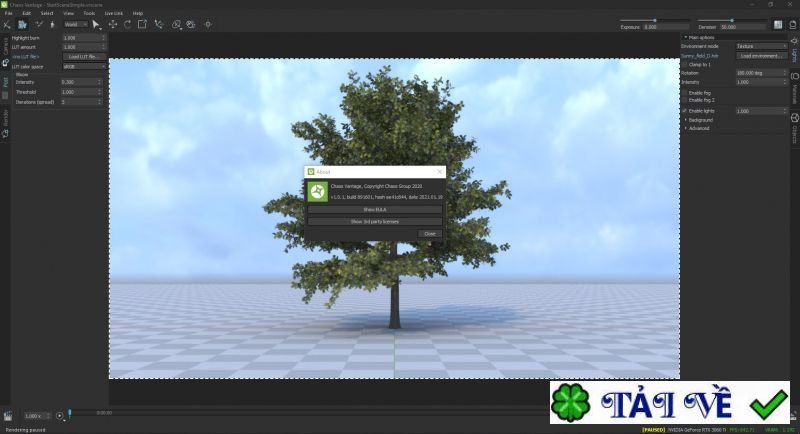The image size is (800, 434).
Task: Click the first navigation tool icon in toolbar
Action: [7, 24]
